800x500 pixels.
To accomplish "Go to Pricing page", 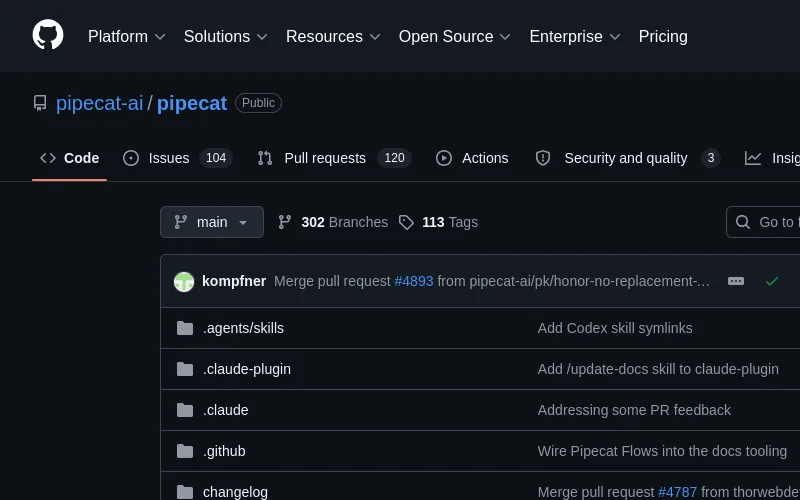I will (663, 37).
